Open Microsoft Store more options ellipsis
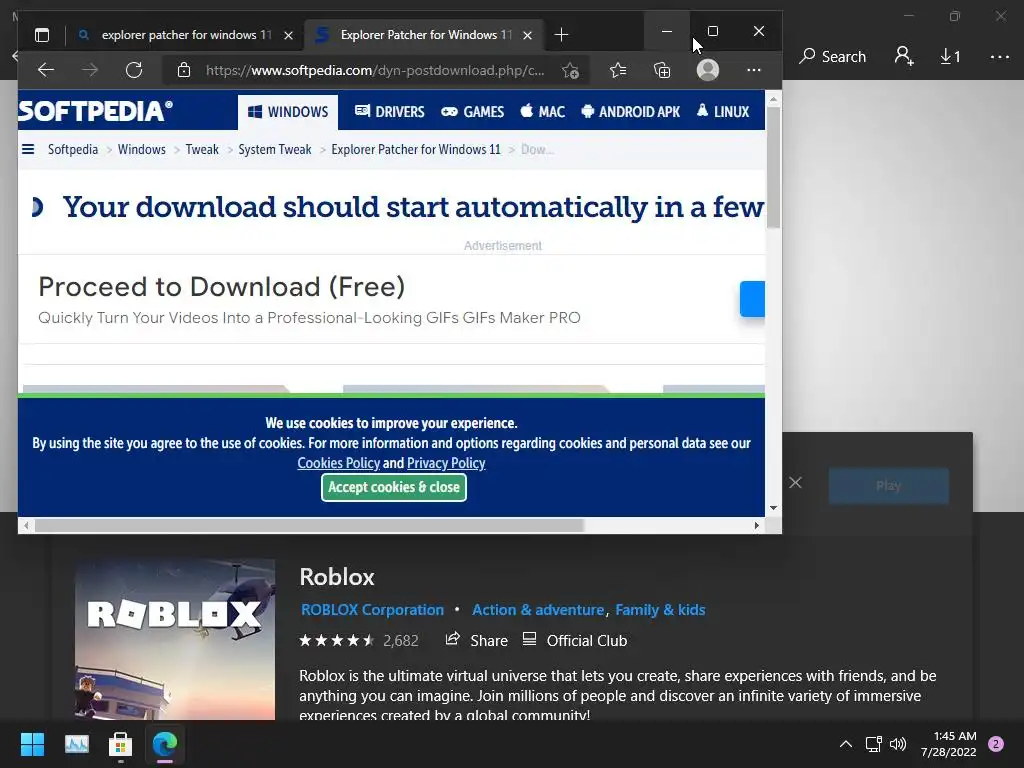 (x=999, y=57)
